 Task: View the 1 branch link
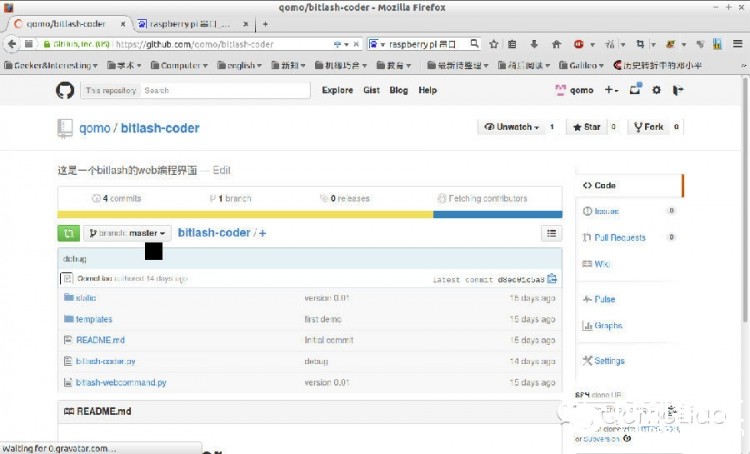pos(231,198)
